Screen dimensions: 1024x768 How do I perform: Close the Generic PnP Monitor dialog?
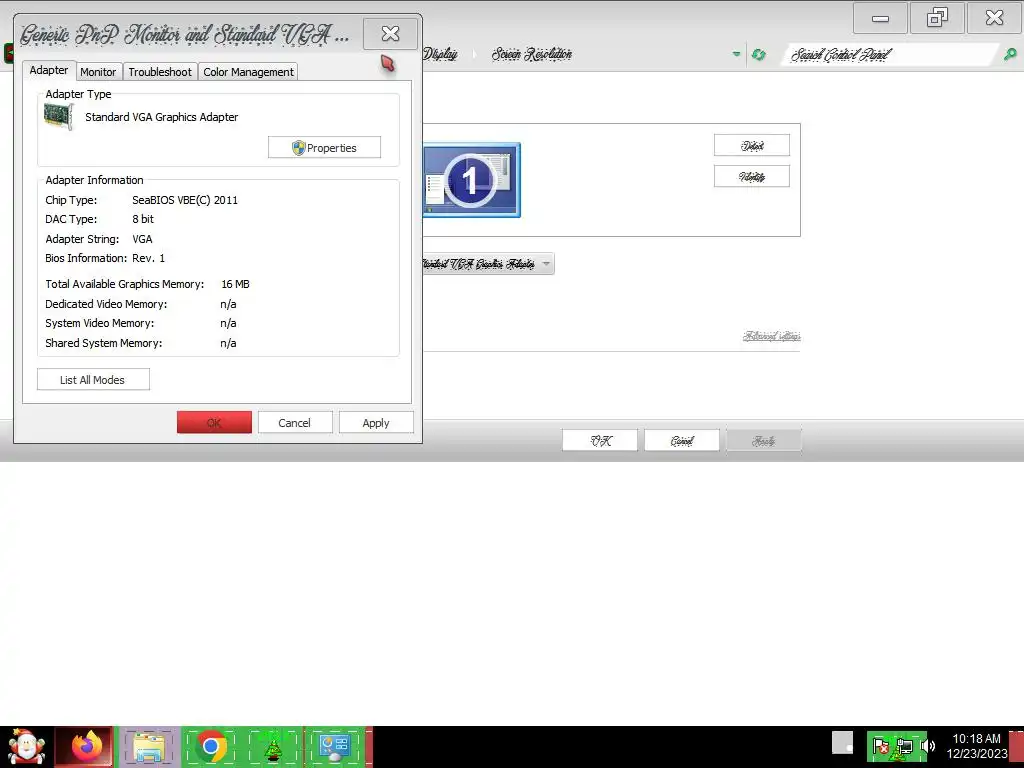click(390, 33)
